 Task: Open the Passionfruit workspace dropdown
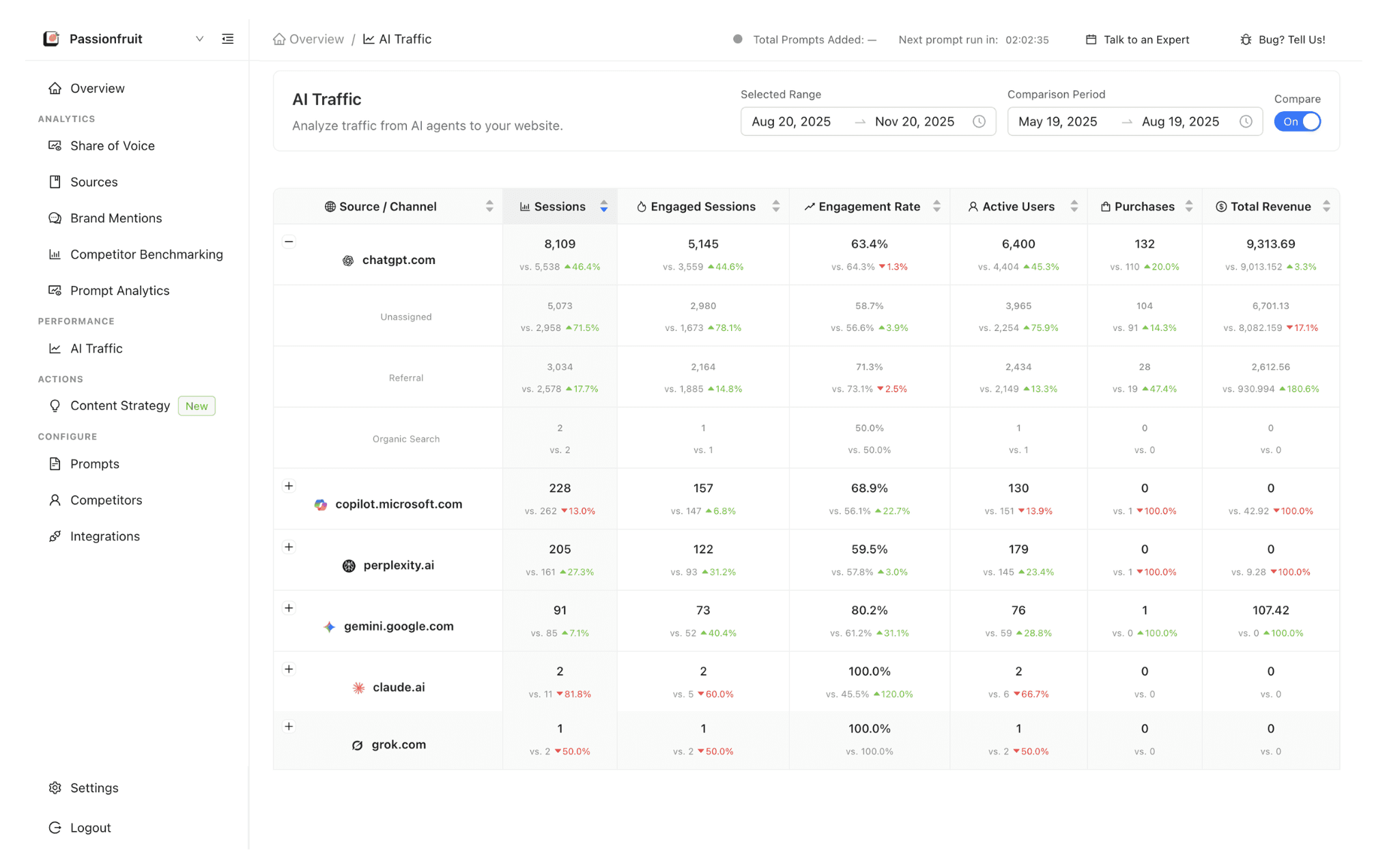point(199,39)
